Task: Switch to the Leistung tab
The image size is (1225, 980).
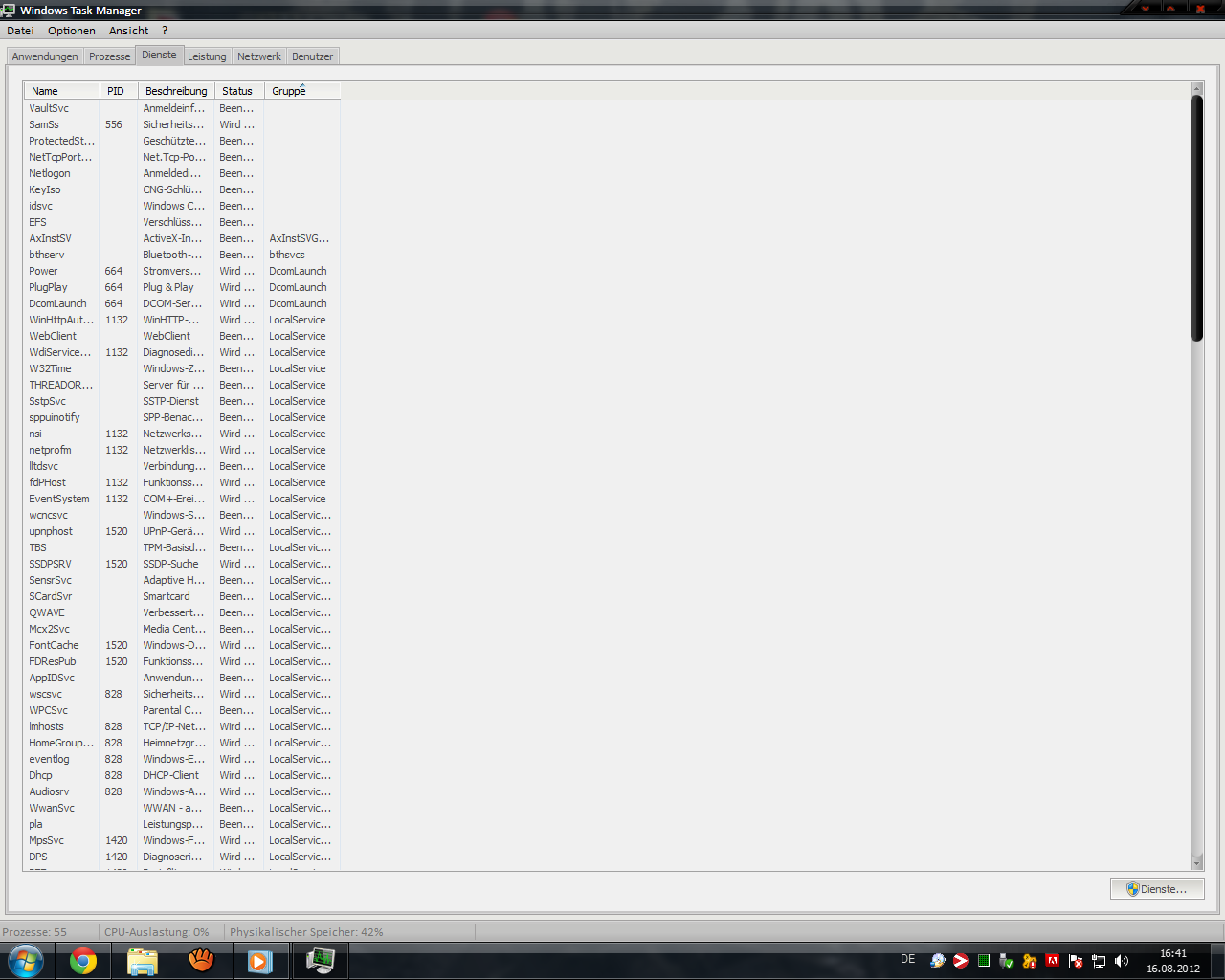Action: coord(207,56)
